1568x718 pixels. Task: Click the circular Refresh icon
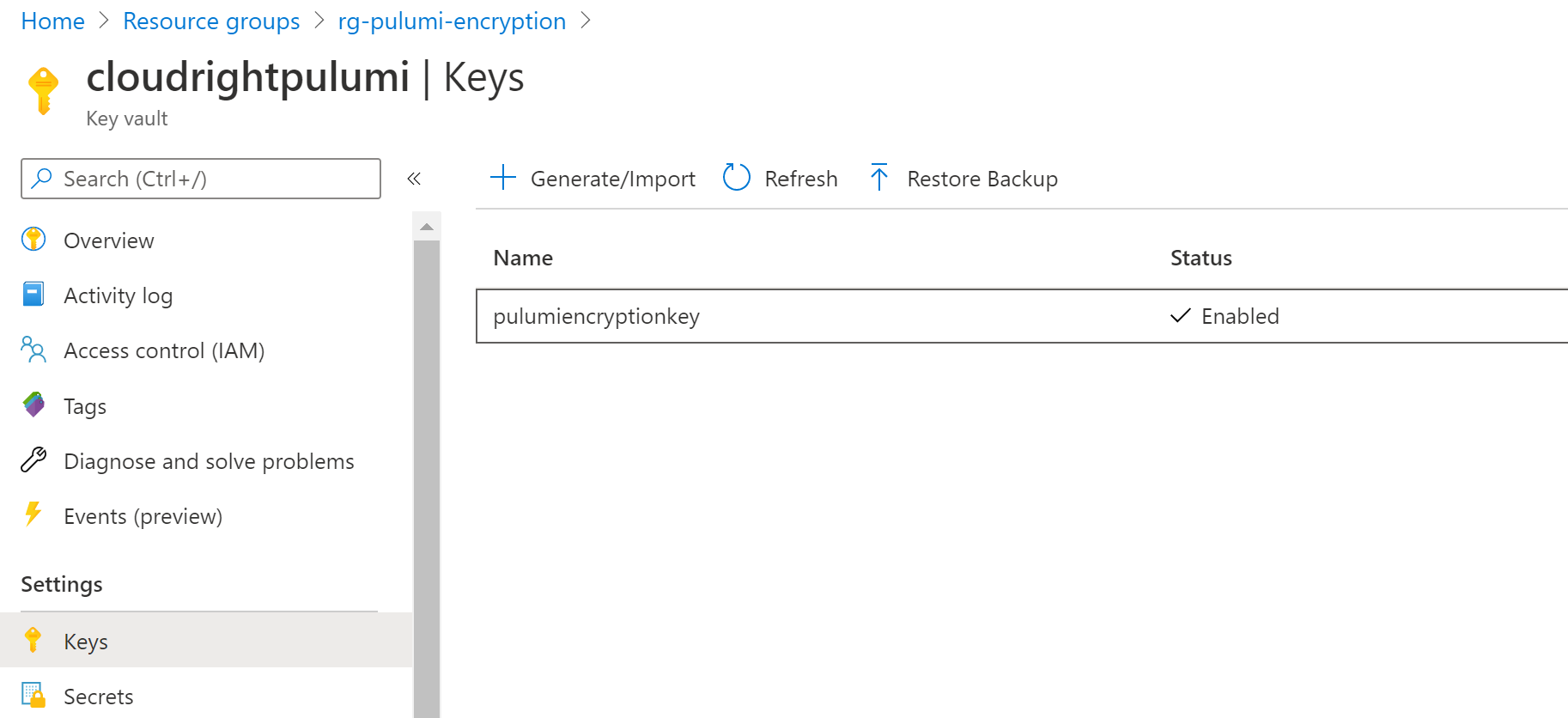[x=737, y=178]
